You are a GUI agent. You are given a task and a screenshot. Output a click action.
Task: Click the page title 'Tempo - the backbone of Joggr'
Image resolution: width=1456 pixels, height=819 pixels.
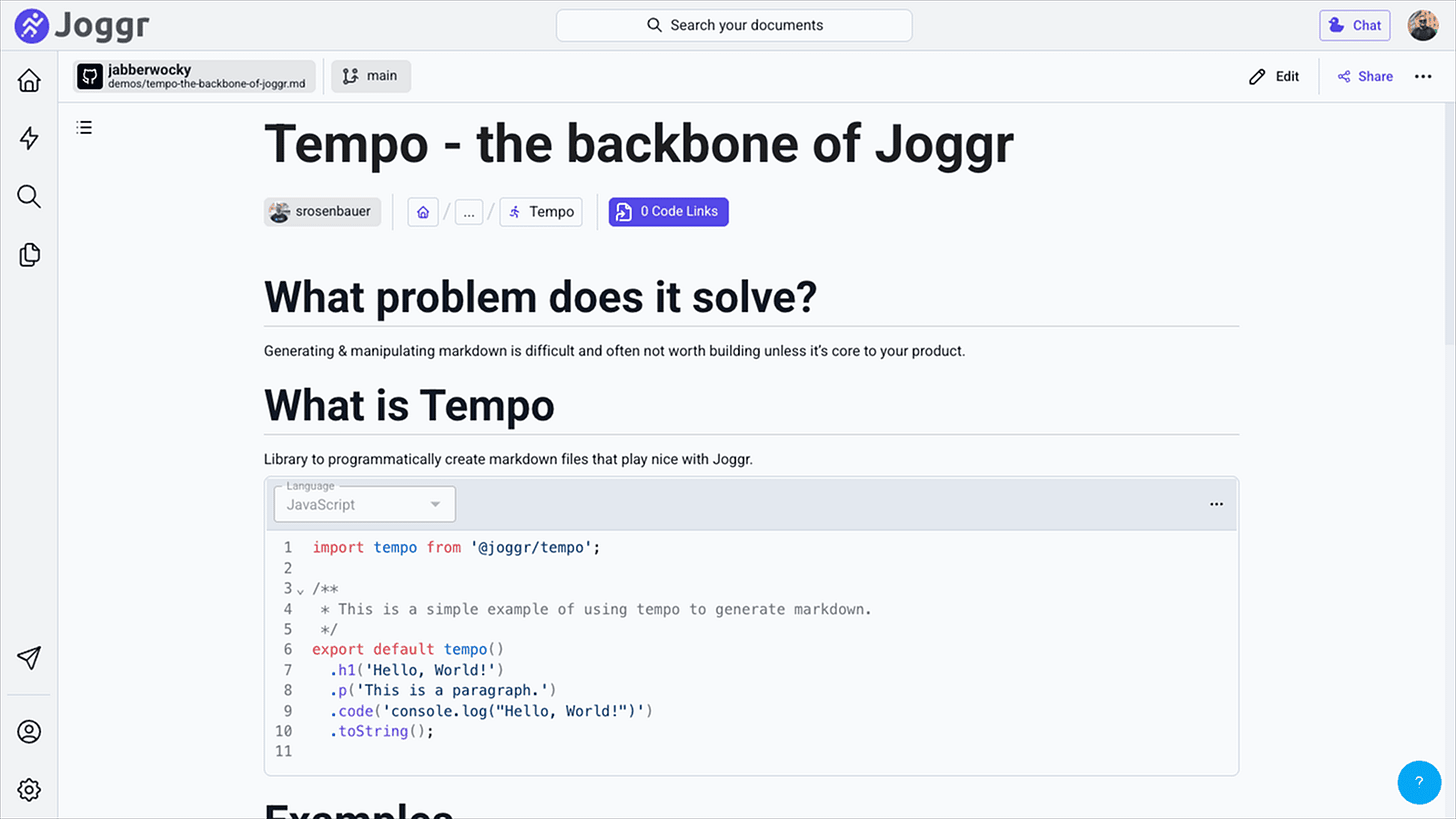(639, 144)
